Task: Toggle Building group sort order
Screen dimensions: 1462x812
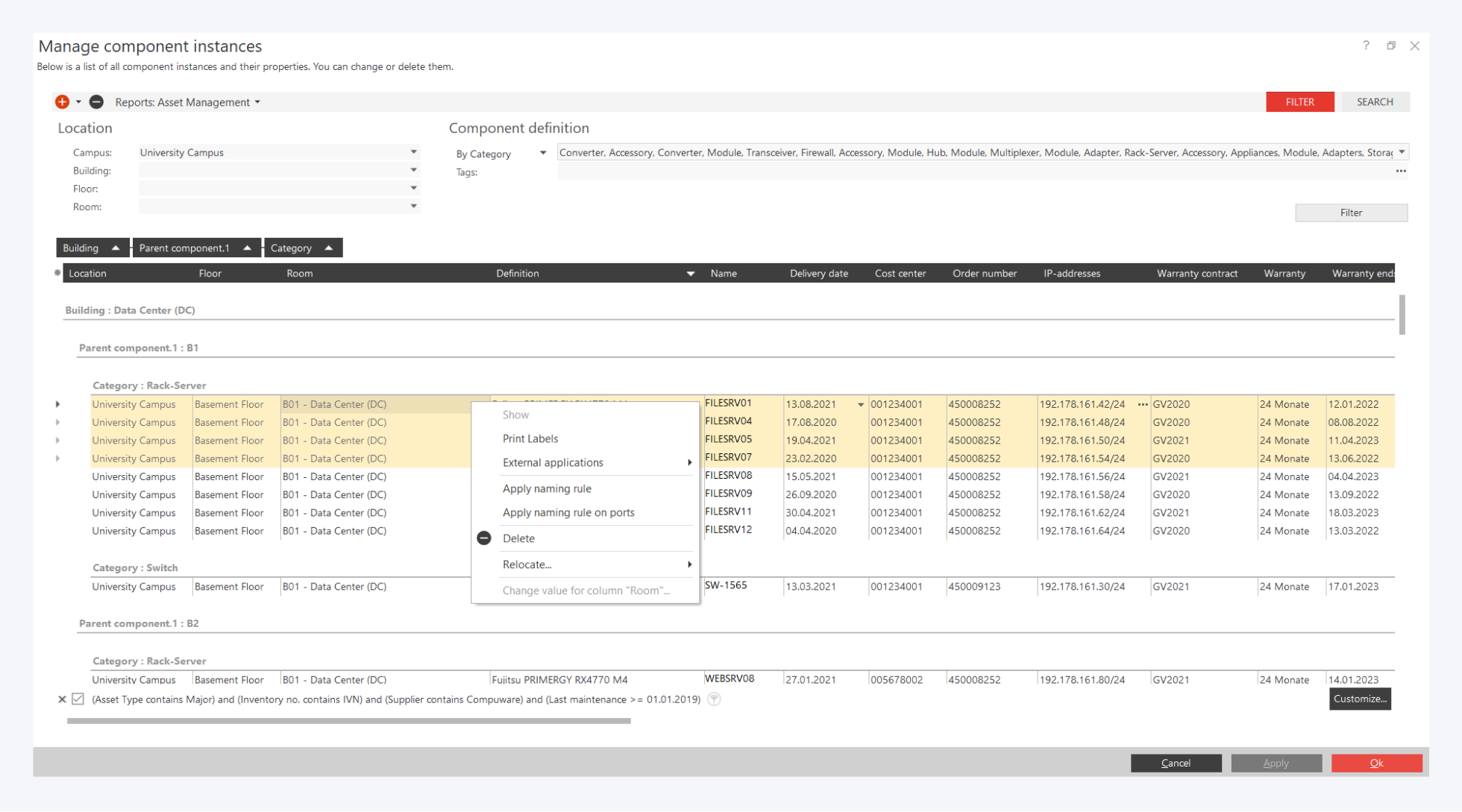Action: tap(115, 248)
